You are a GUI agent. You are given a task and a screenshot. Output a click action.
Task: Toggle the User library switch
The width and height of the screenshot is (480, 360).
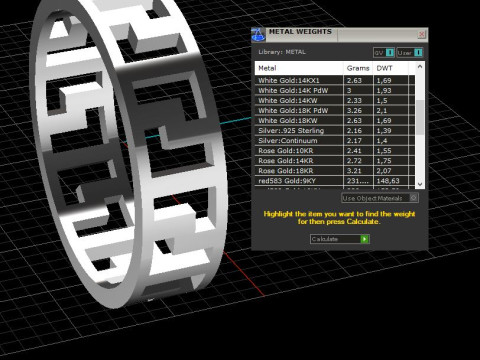coord(410,53)
